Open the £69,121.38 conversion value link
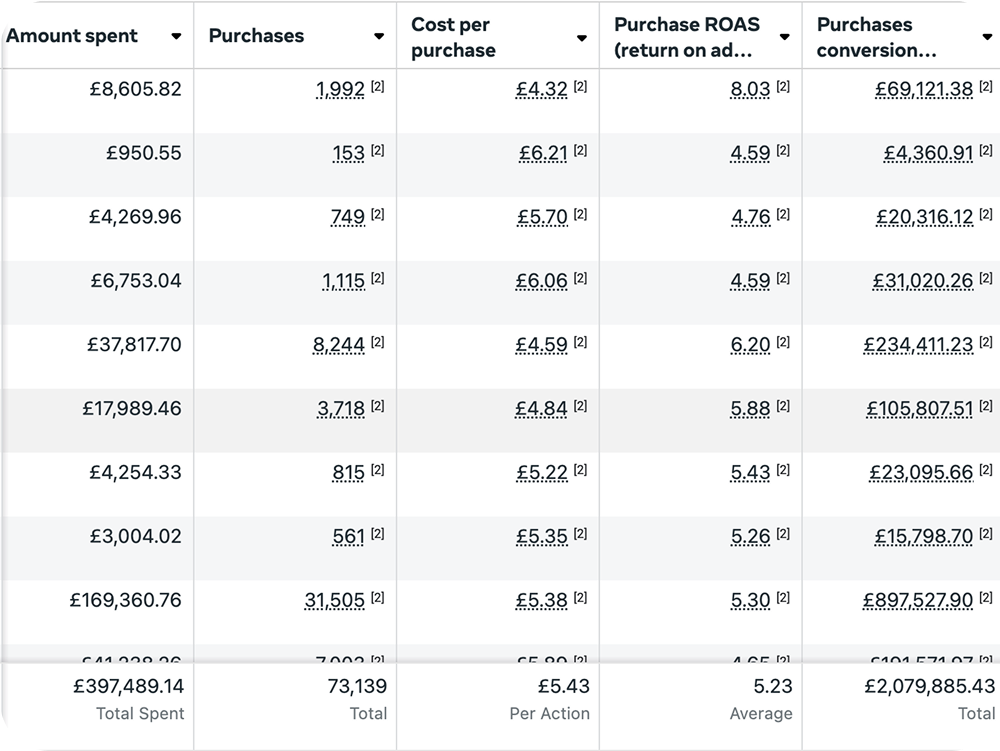 pos(924,89)
